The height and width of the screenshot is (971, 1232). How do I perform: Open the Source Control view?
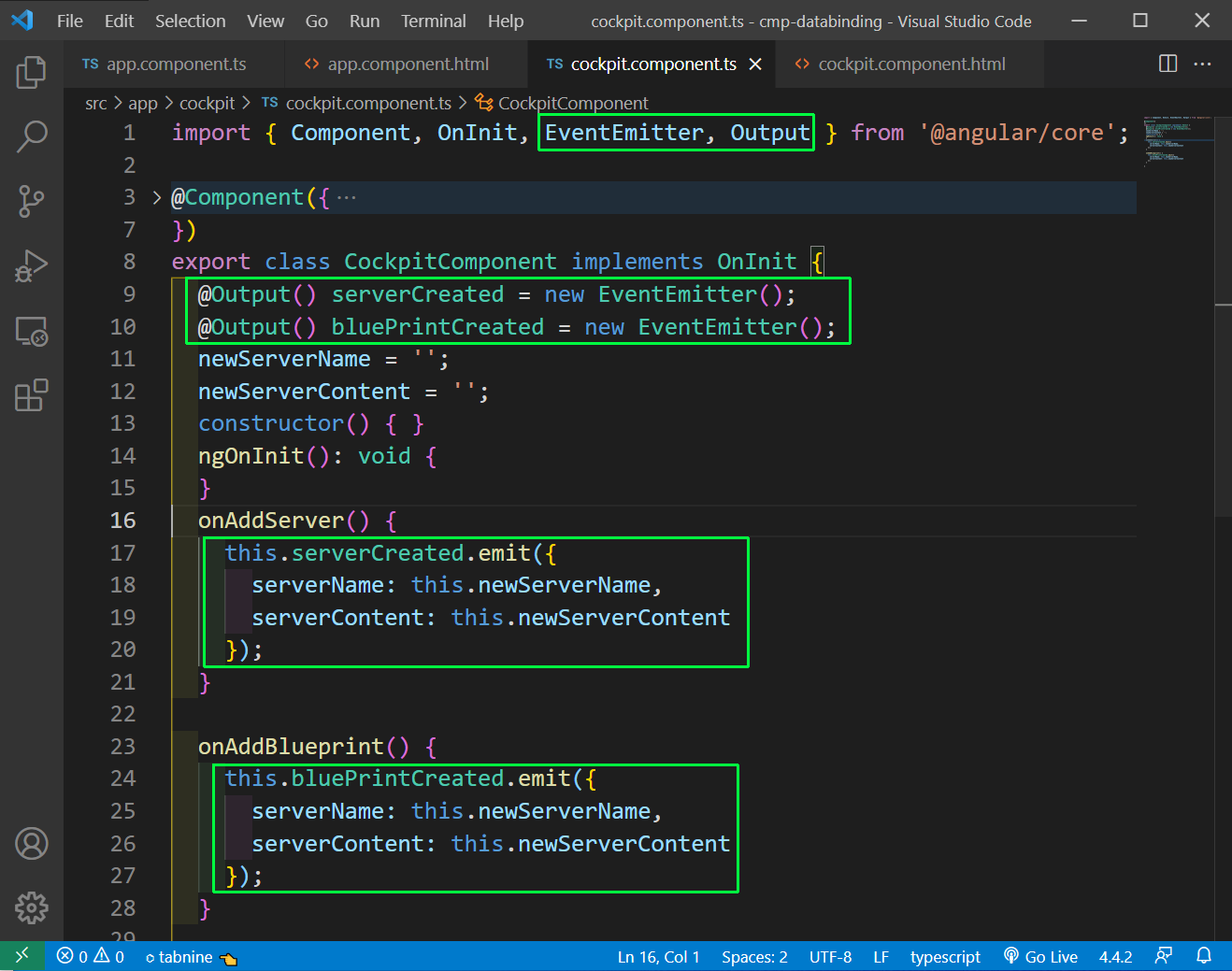pyautogui.click(x=32, y=201)
